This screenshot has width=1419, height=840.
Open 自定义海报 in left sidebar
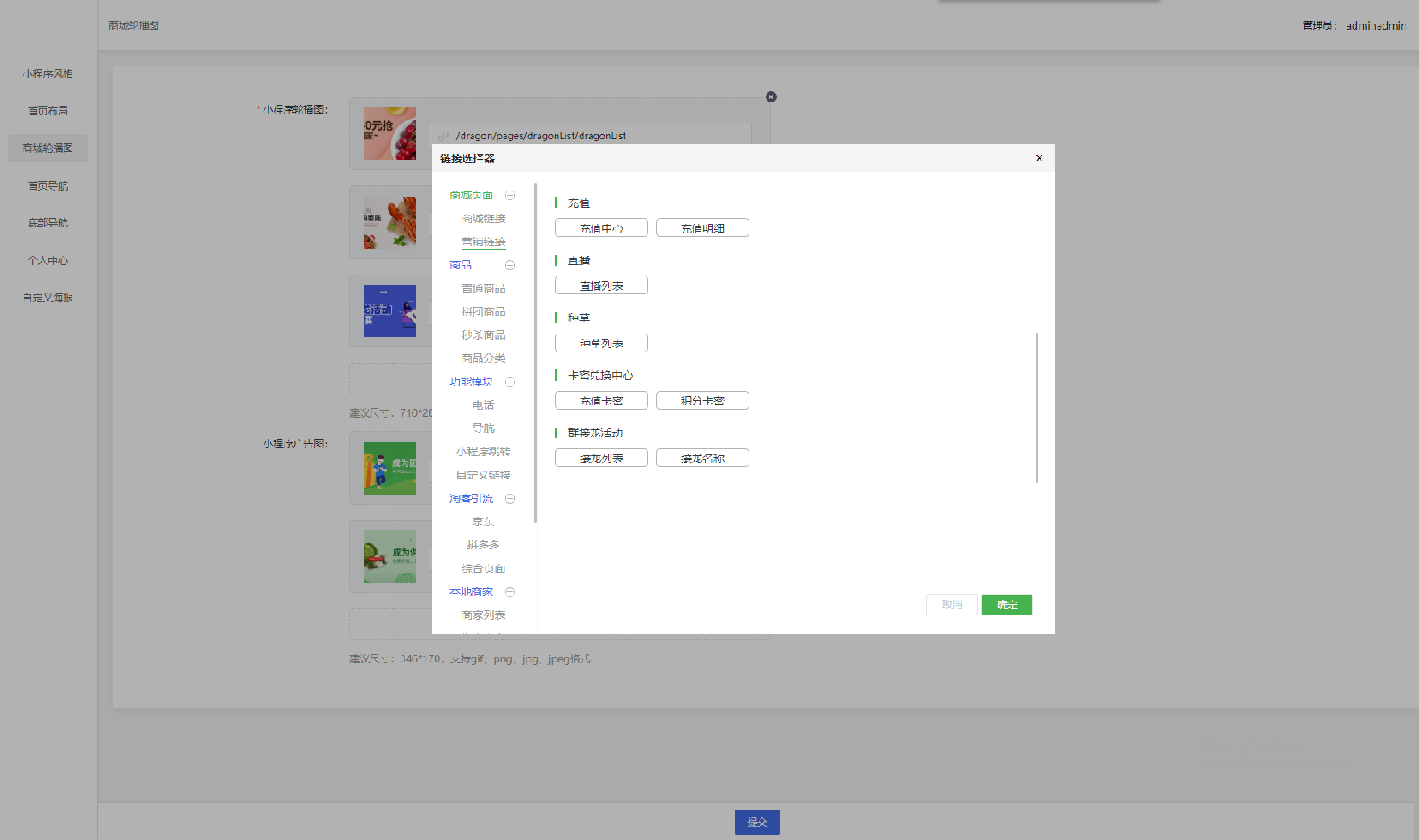pos(48,298)
